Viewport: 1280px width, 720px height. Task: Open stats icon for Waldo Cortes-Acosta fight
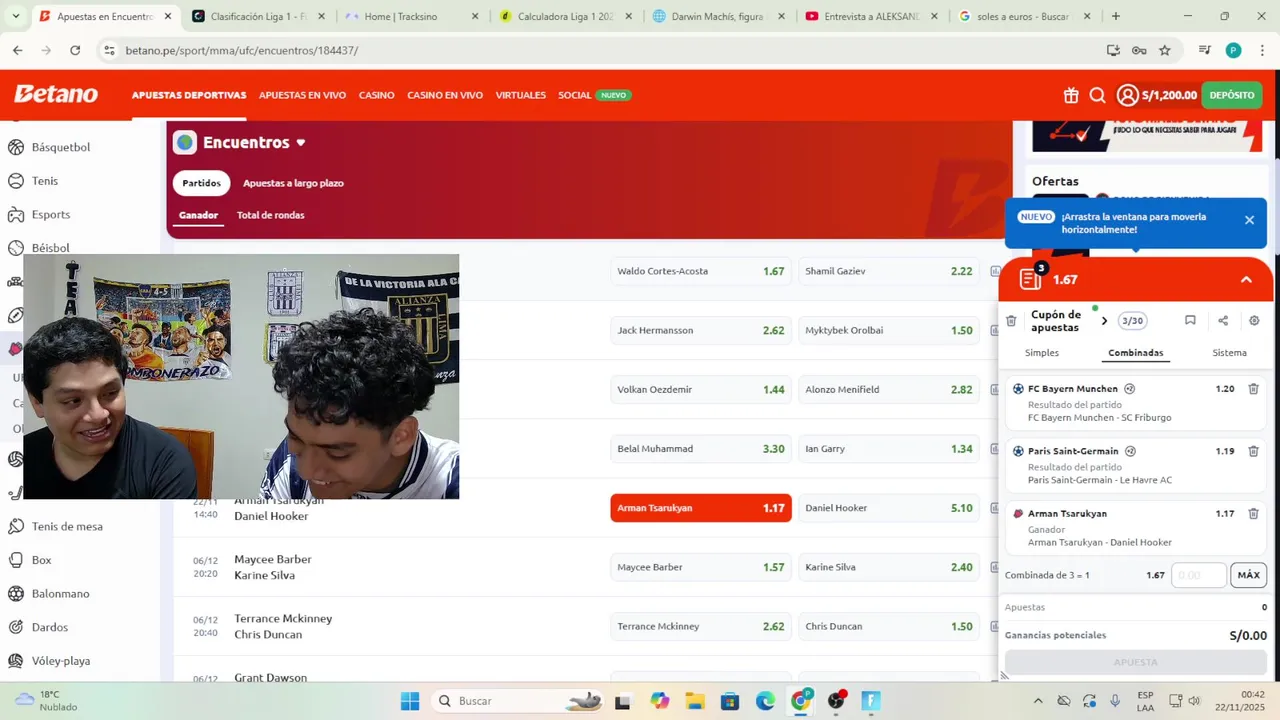click(995, 271)
